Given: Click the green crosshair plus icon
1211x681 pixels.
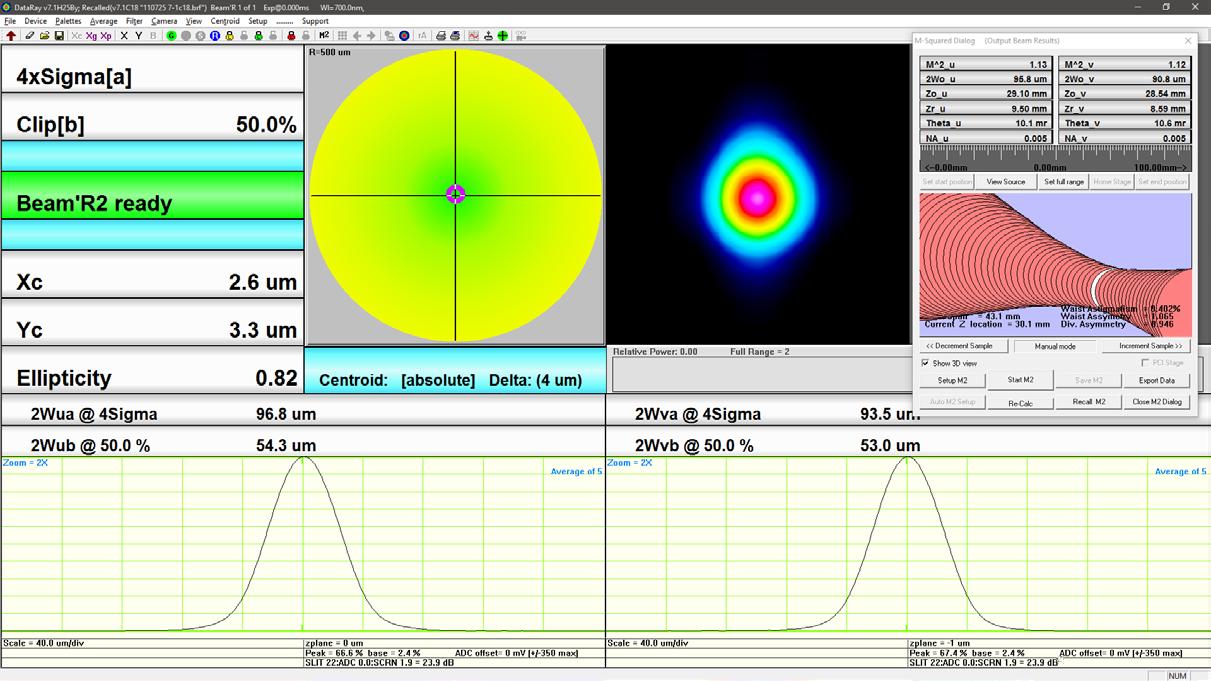Looking at the screenshot, I should click(x=503, y=36).
